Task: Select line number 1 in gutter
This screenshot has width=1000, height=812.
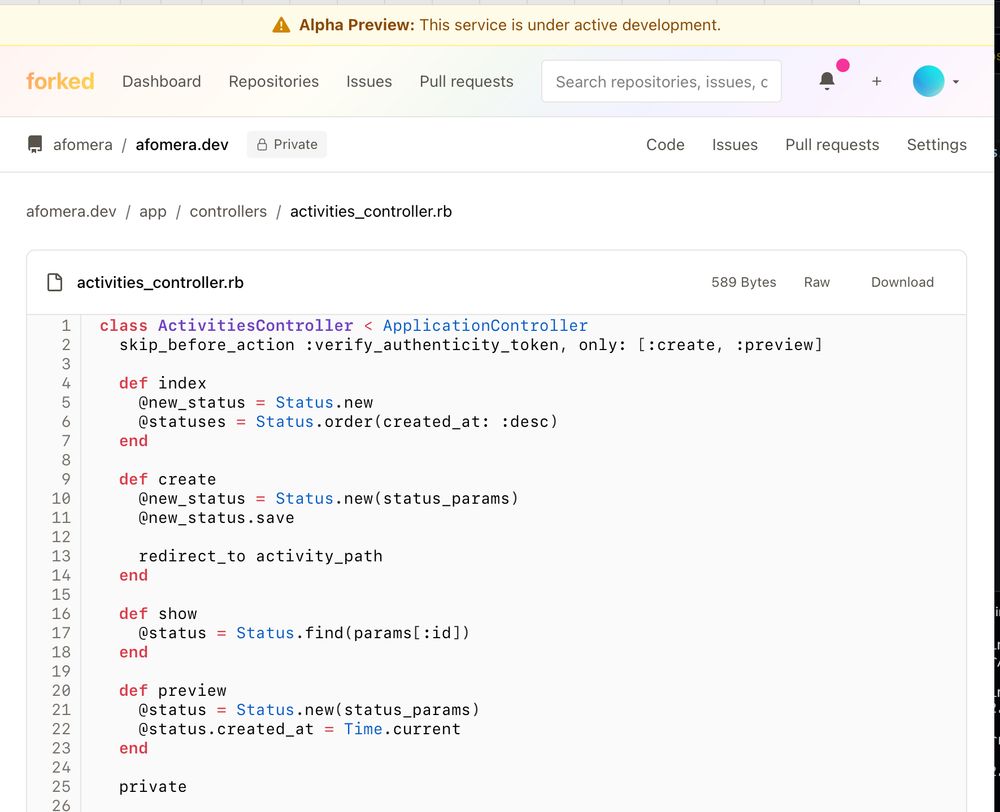Action: 66,325
